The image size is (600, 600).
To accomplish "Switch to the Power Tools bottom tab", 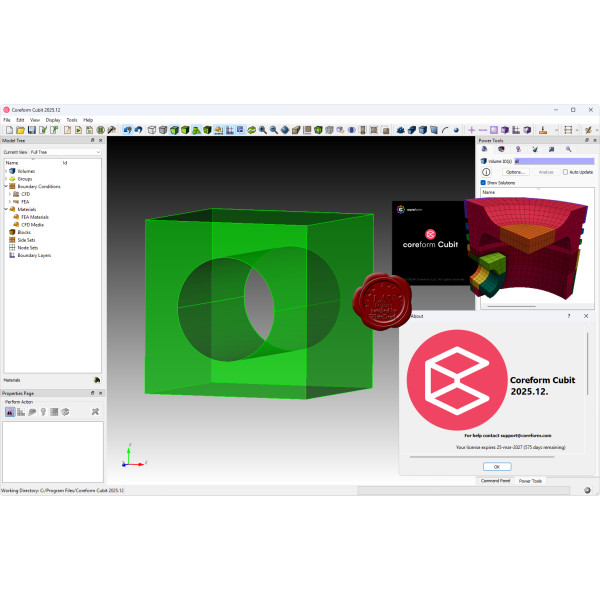I will tap(530, 481).
